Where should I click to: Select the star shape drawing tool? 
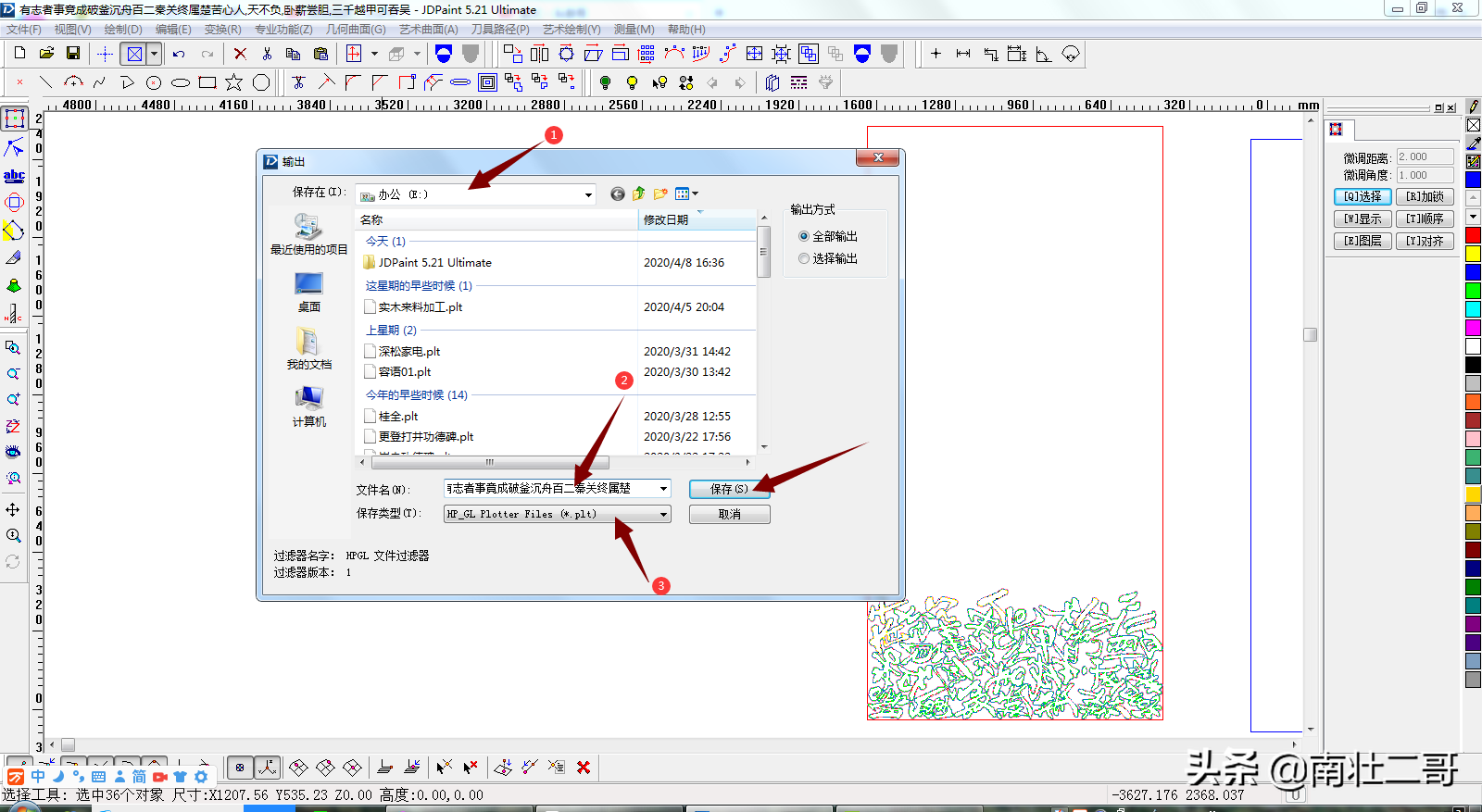[234, 82]
